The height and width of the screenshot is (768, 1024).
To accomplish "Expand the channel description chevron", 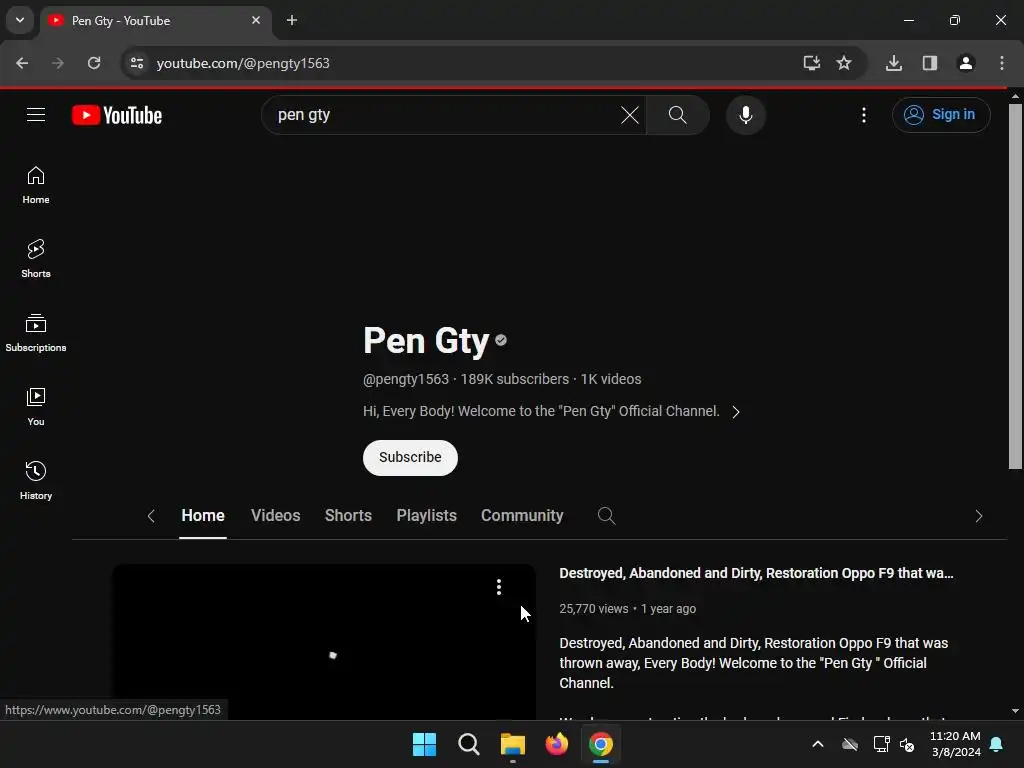I will (735, 412).
